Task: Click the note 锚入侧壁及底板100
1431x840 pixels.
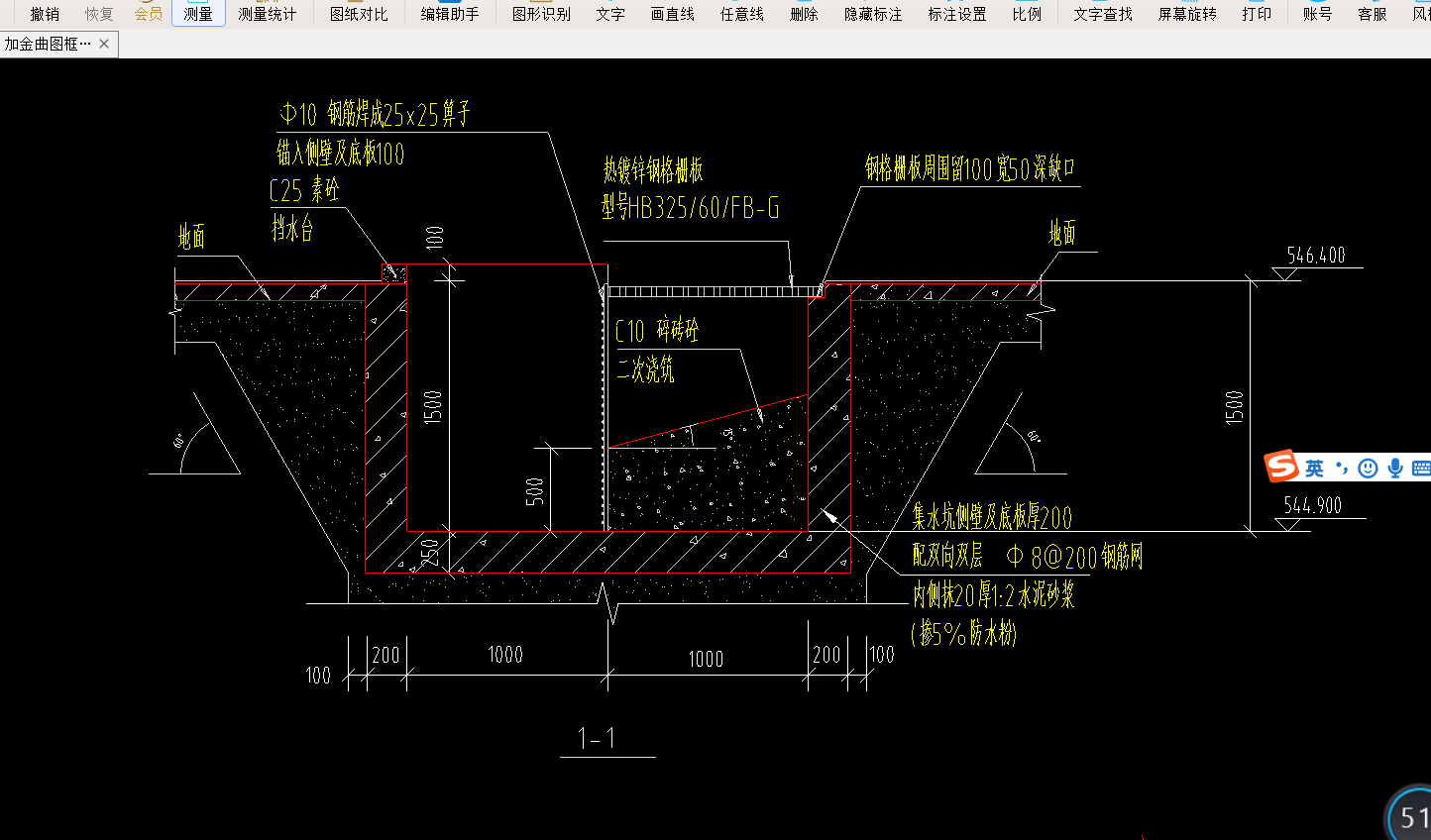Action: (x=341, y=153)
